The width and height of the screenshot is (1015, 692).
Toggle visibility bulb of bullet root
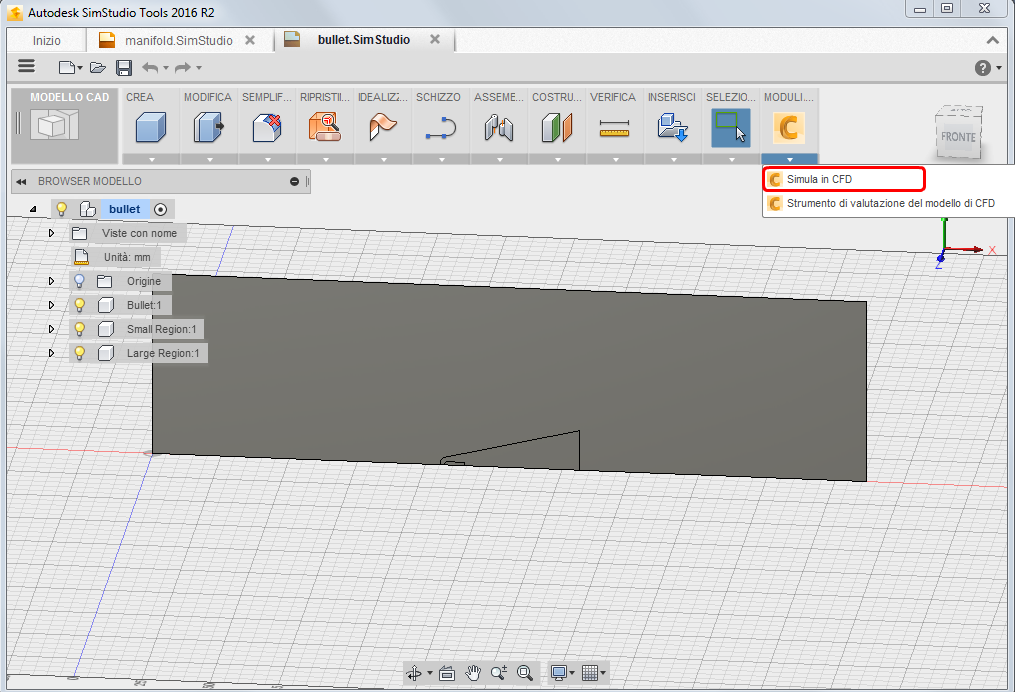click(x=61, y=209)
